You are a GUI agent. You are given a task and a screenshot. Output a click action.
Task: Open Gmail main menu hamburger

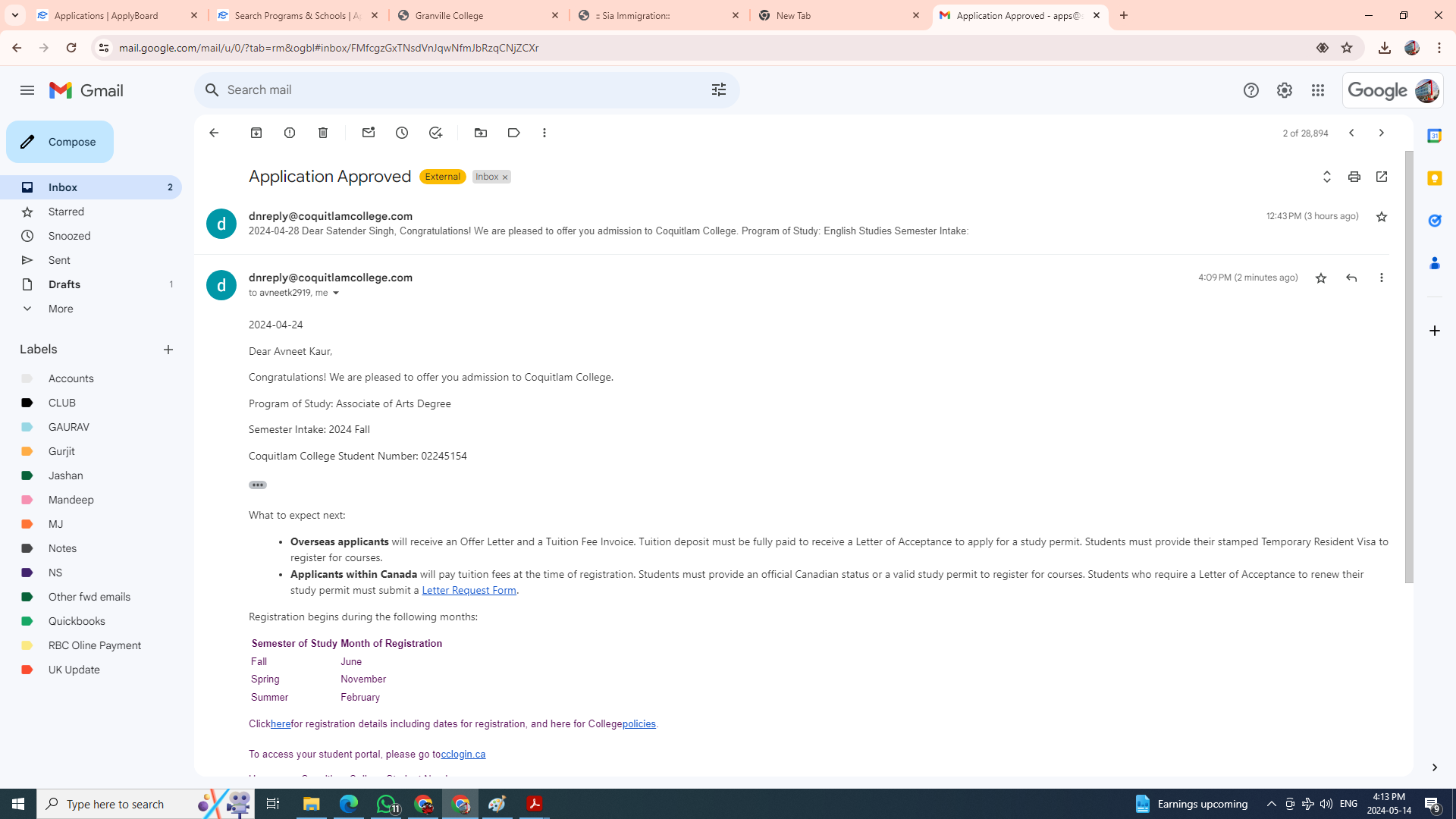(x=27, y=90)
